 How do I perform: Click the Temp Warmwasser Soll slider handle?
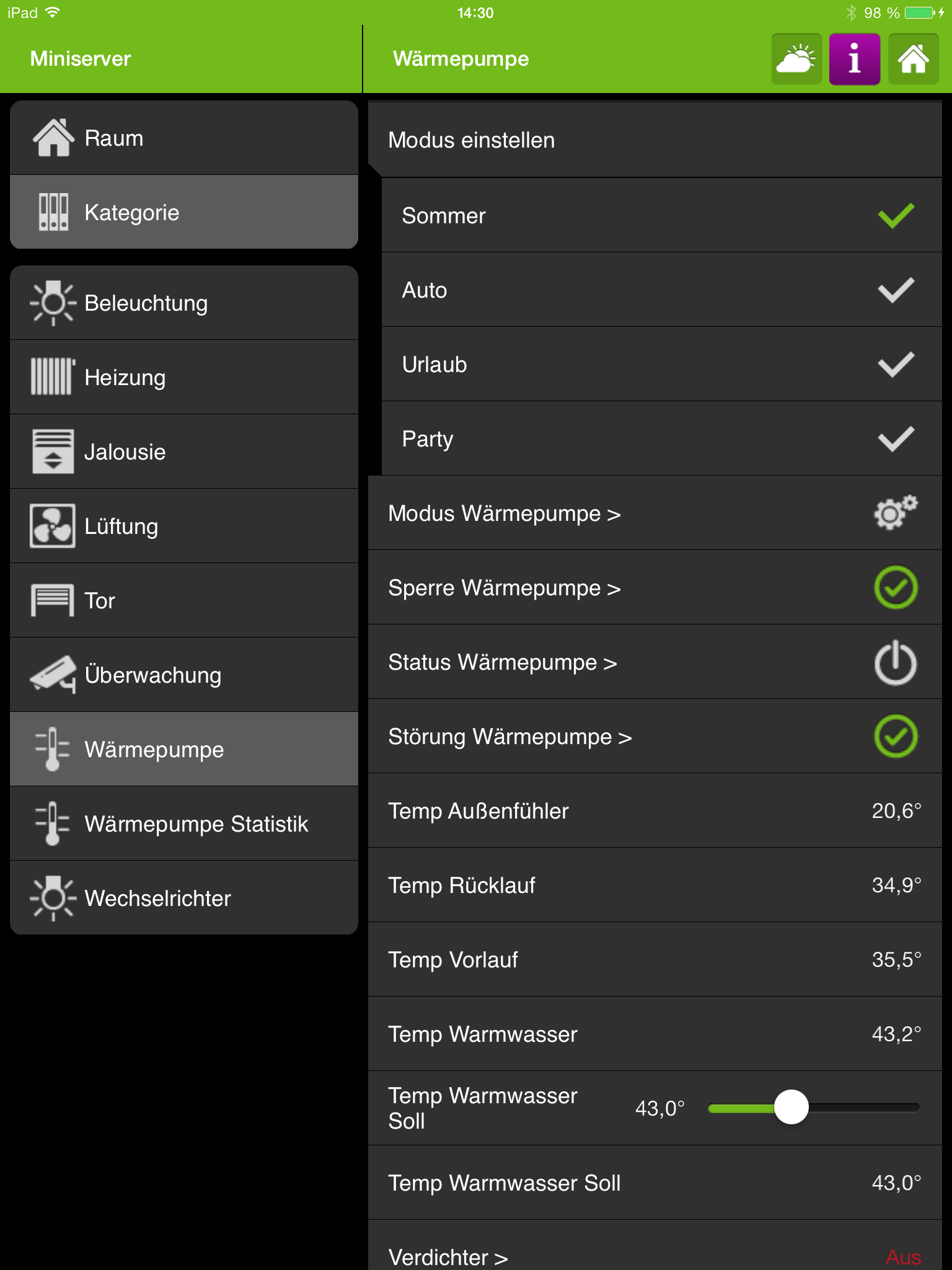point(791,1108)
